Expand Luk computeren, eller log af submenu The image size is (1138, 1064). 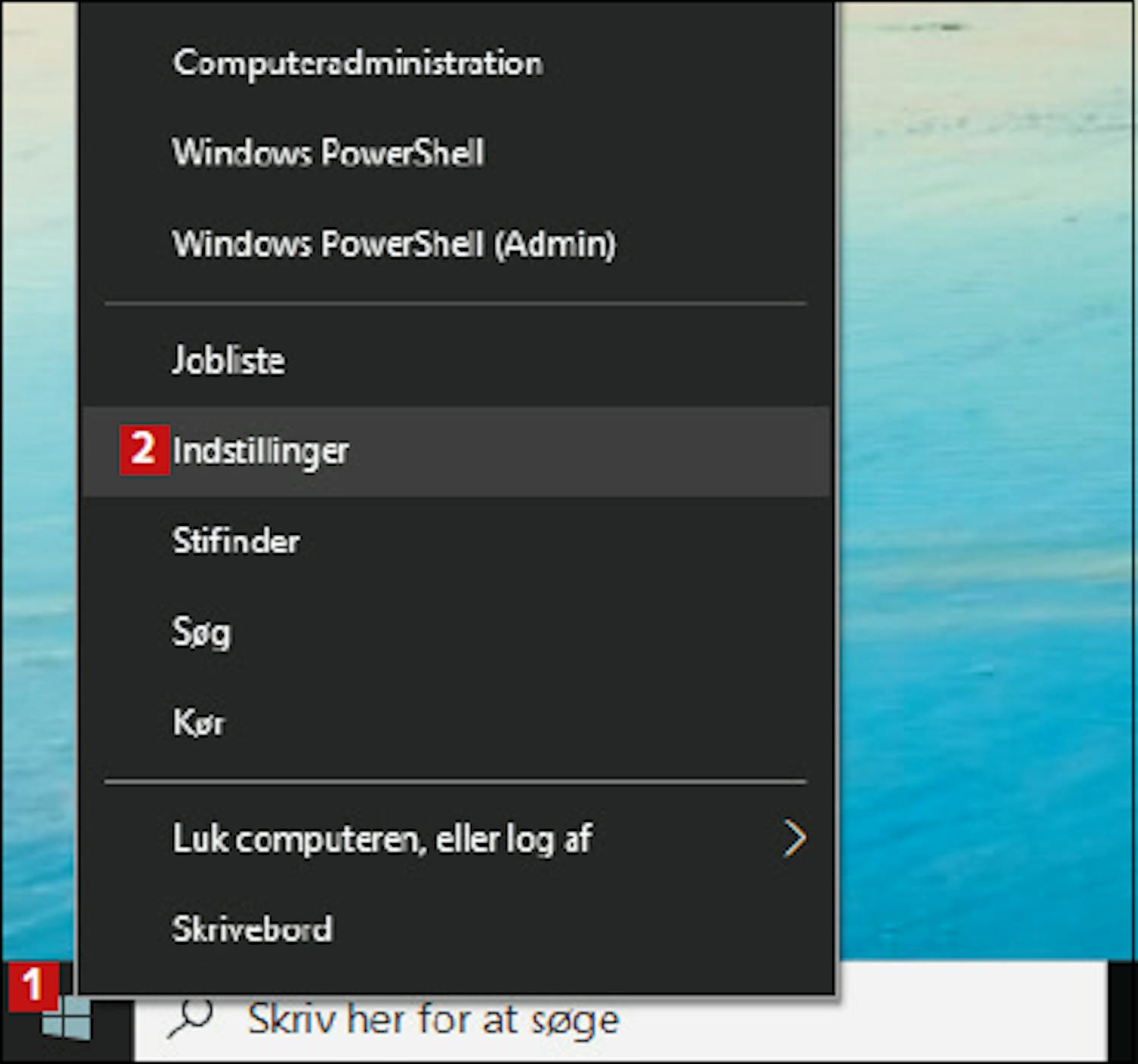(x=457, y=839)
